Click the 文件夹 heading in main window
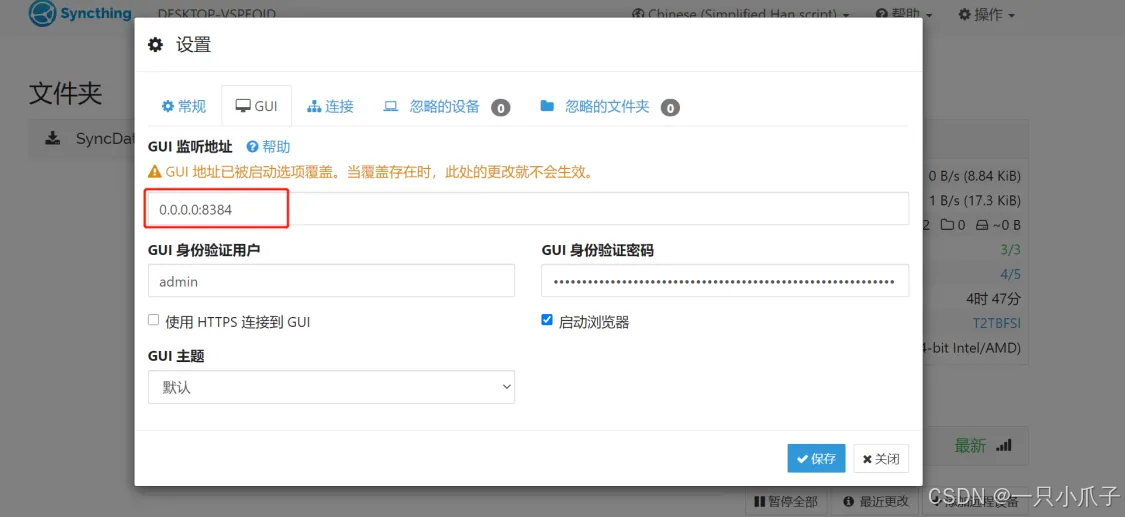The height and width of the screenshot is (517, 1125). (65, 93)
